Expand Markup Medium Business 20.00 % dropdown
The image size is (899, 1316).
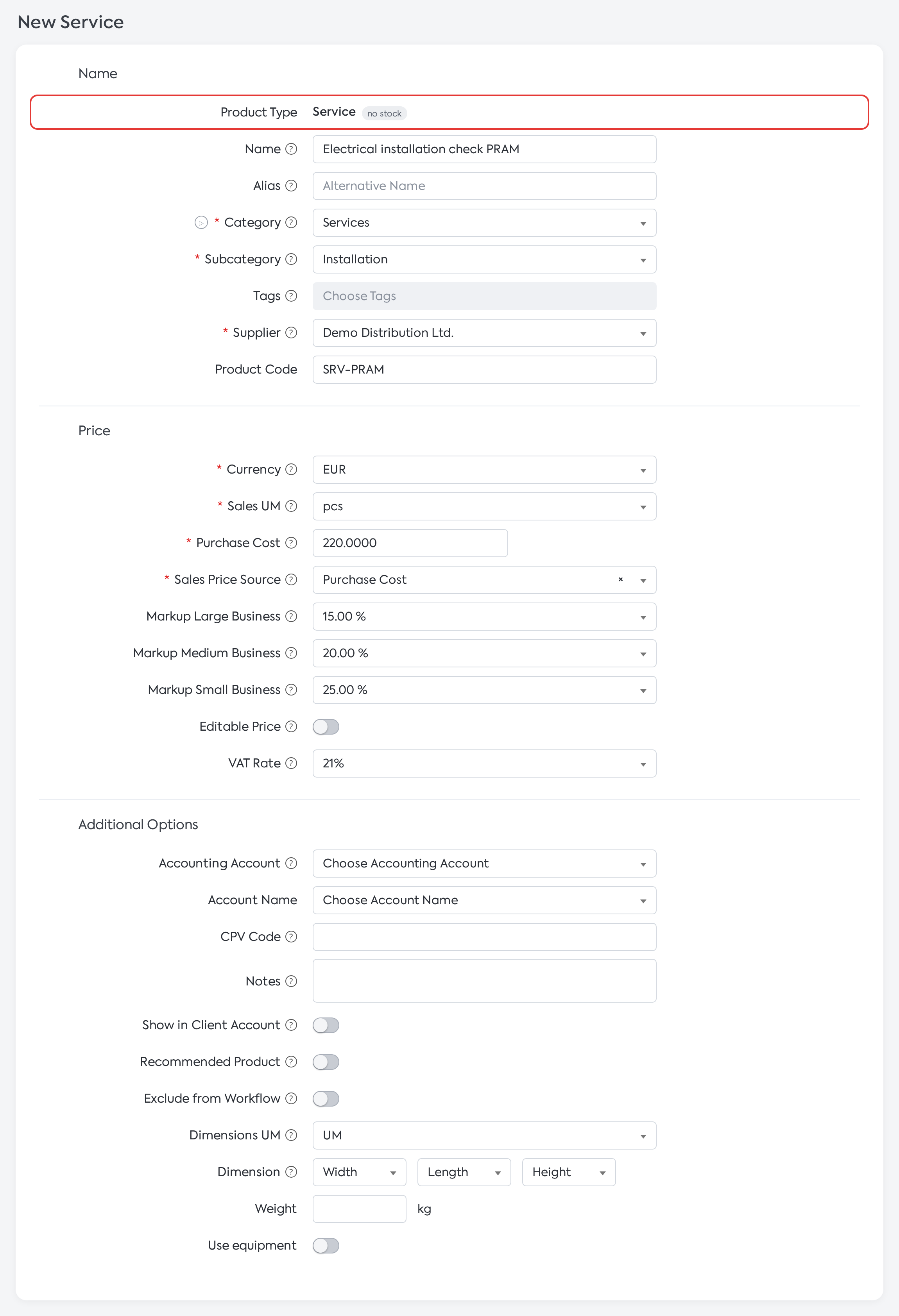pos(484,653)
